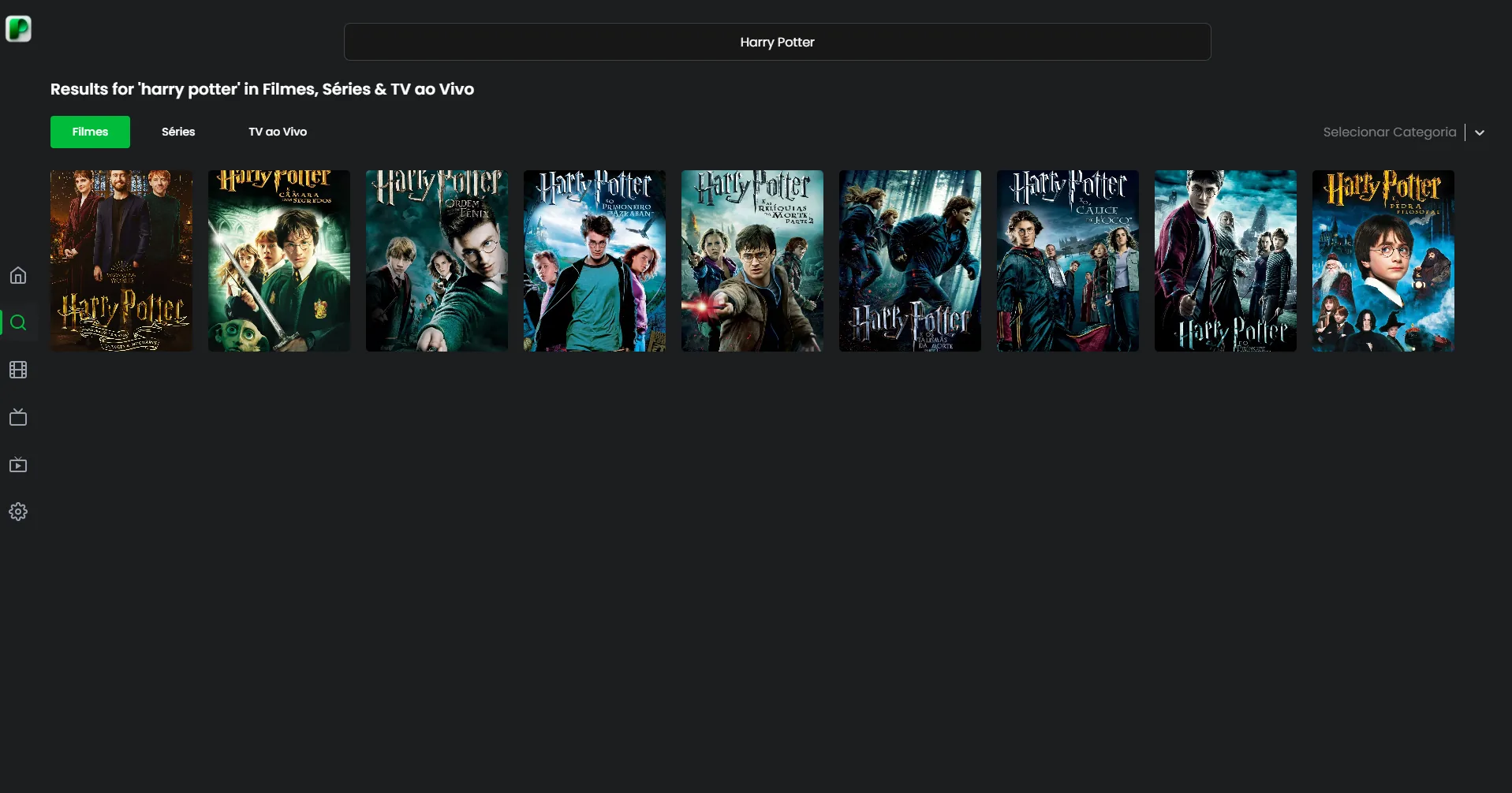Open the Câmara dos Segredos poster
The width and height of the screenshot is (1512, 793).
click(x=279, y=261)
